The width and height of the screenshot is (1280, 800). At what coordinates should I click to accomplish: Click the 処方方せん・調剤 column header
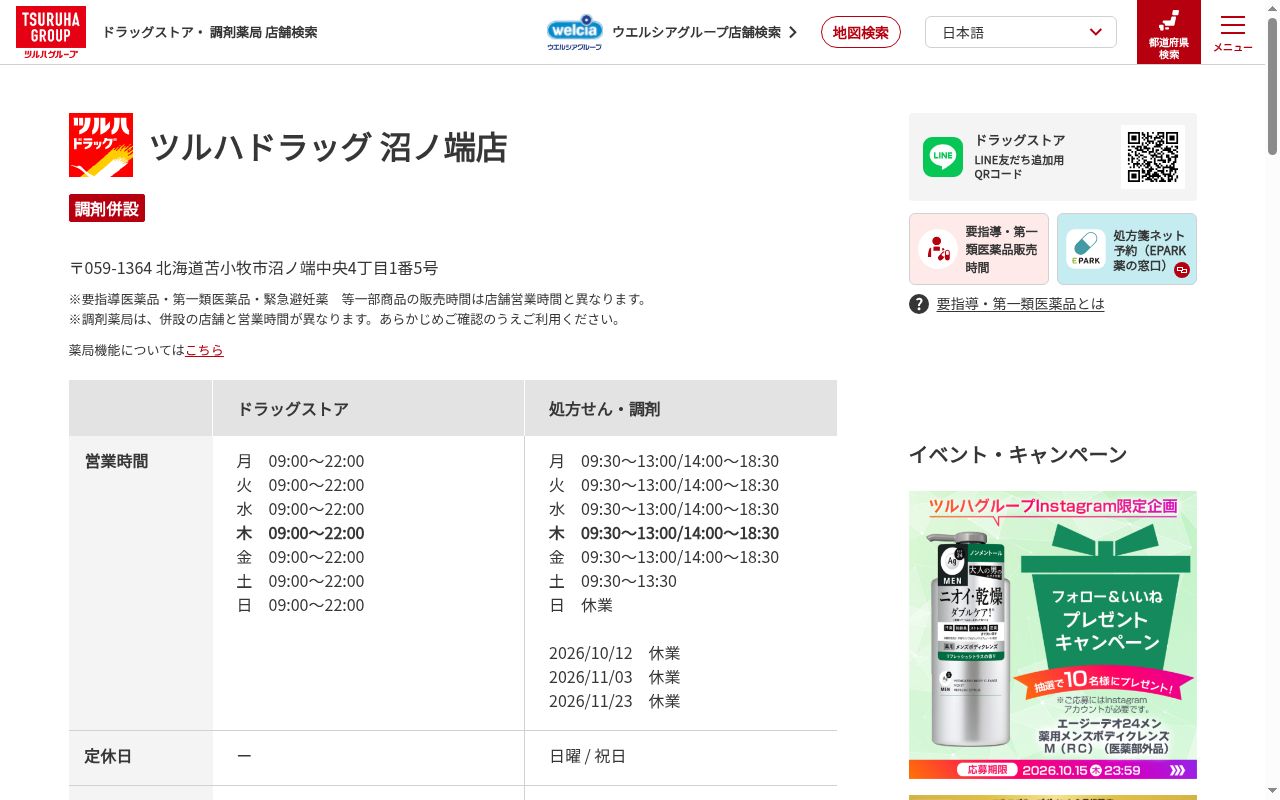tap(681, 408)
